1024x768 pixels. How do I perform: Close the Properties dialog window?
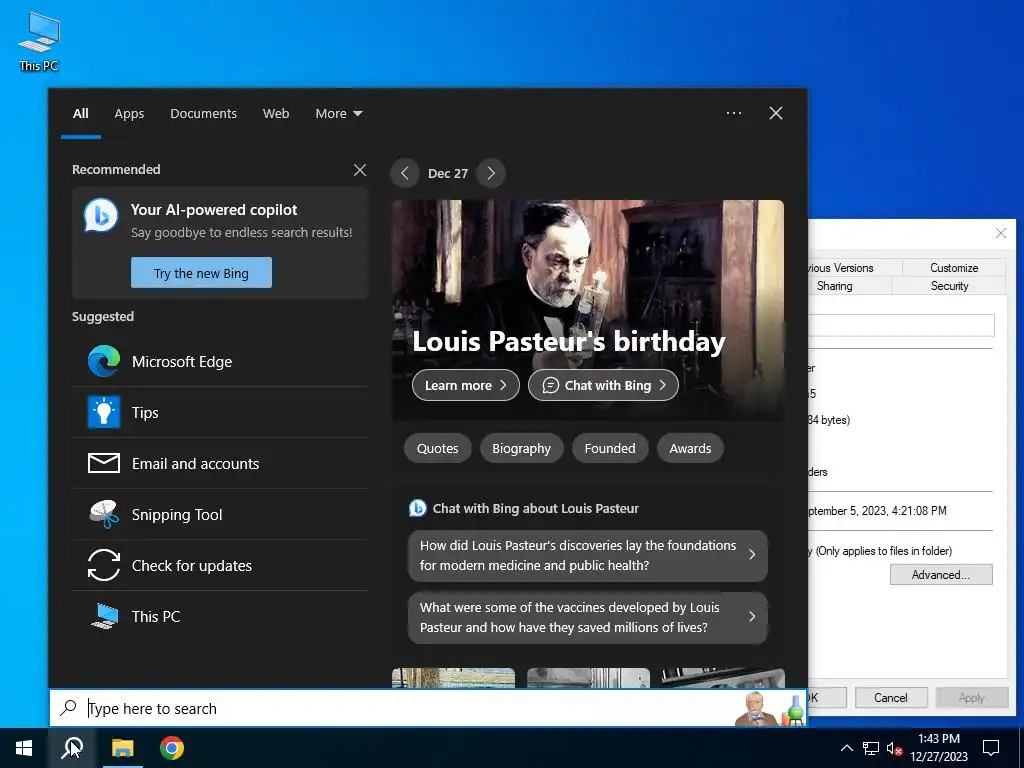click(x=1000, y=233)
